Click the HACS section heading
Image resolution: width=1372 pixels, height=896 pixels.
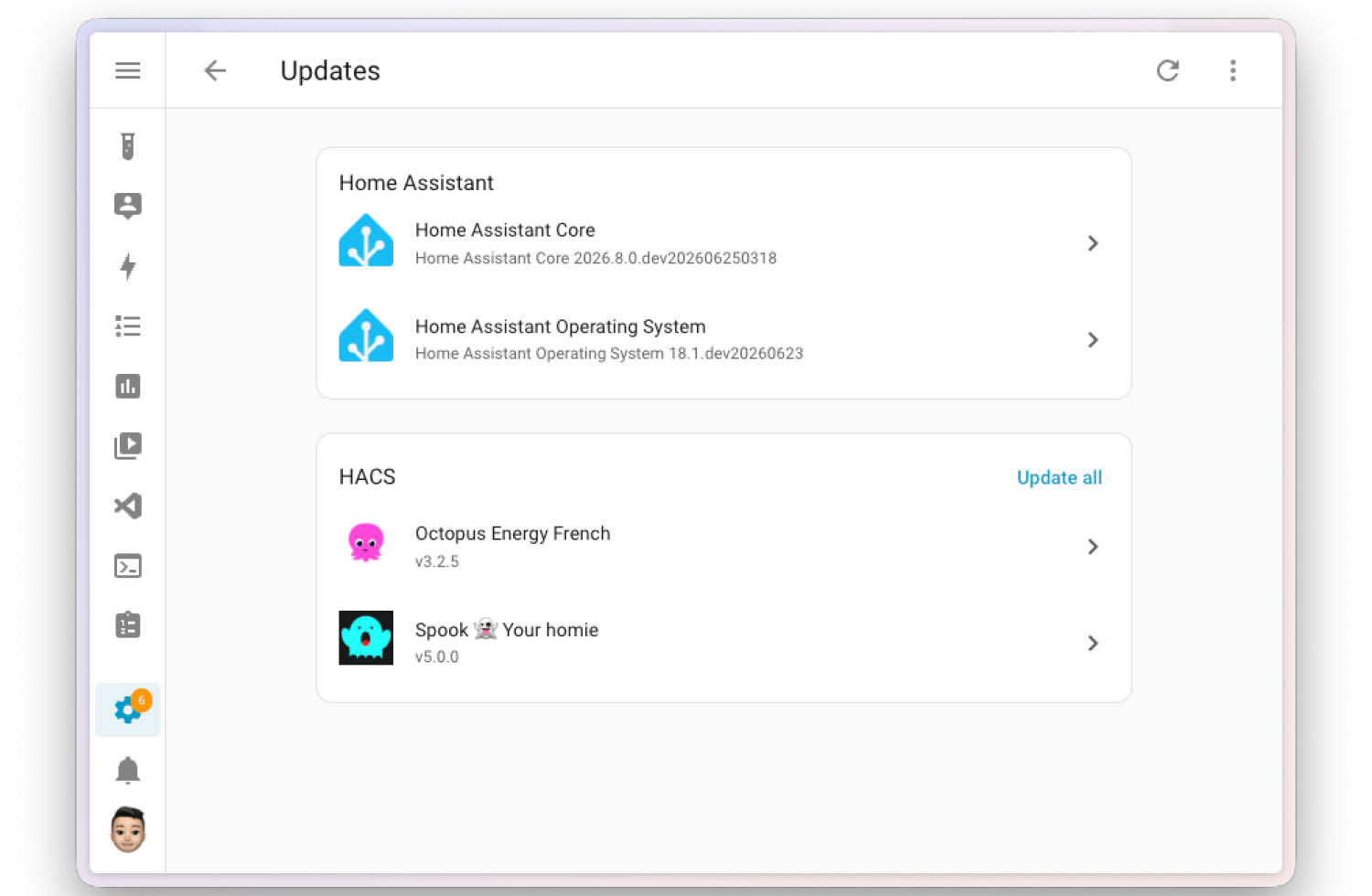(x=367, y=476)
